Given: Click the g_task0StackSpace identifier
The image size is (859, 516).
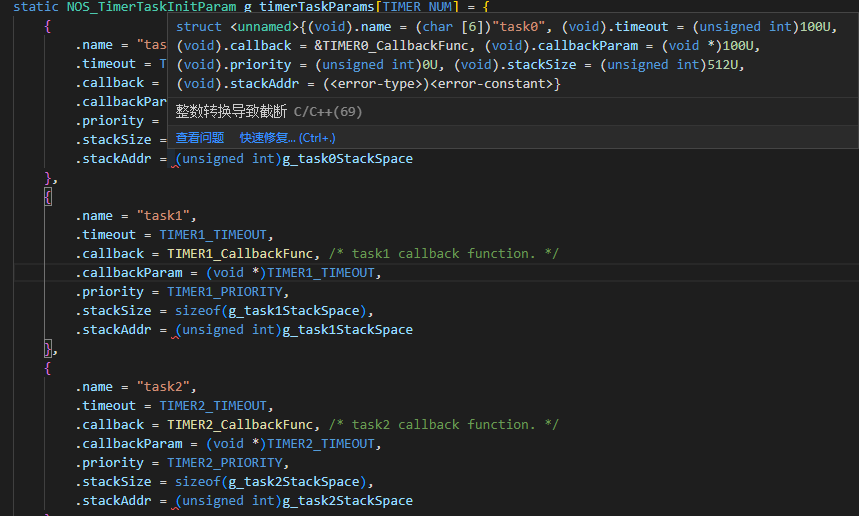Looking at the screenshot, I should click(347, 159).
